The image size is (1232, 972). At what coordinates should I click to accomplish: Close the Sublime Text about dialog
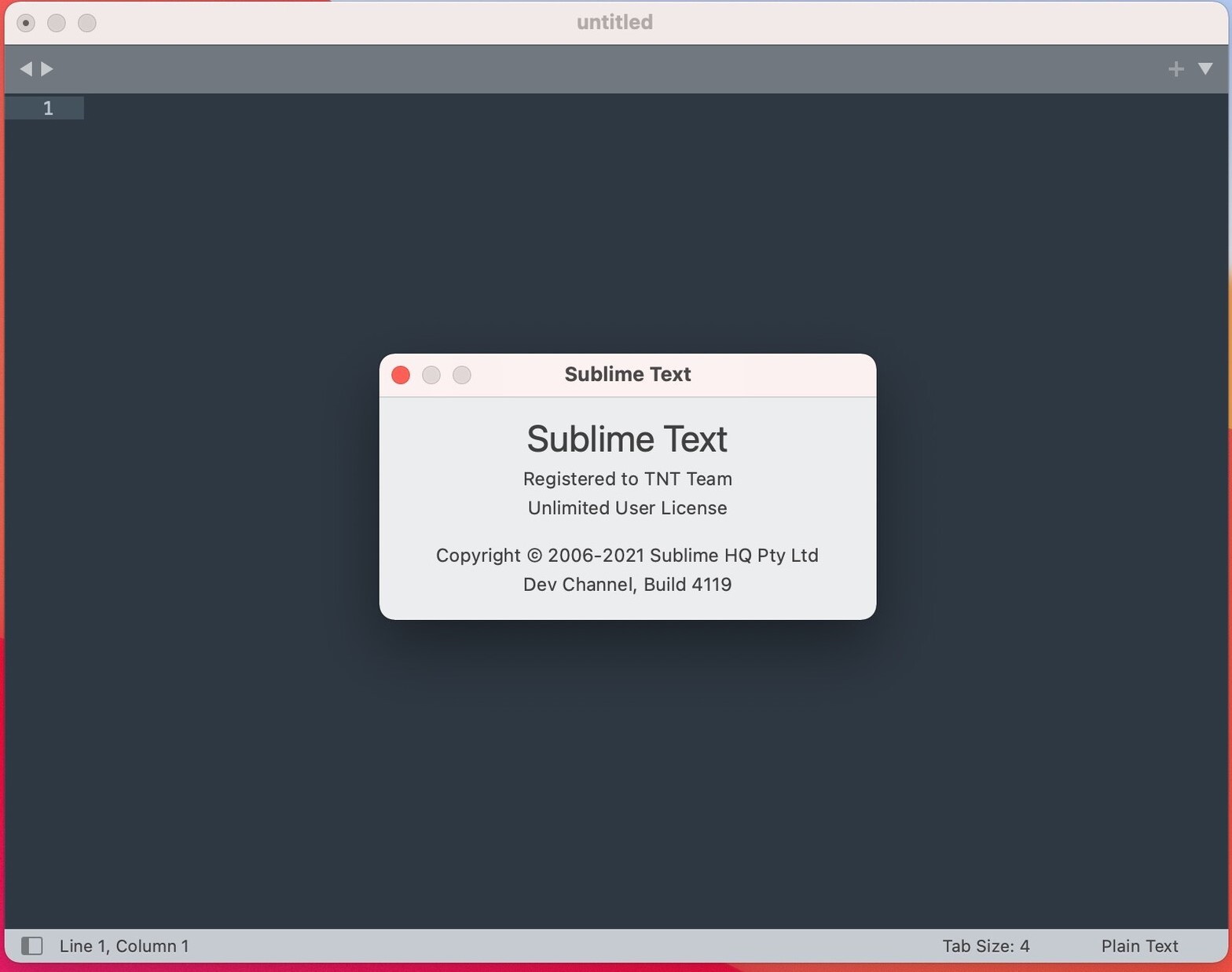pos(401,375)
